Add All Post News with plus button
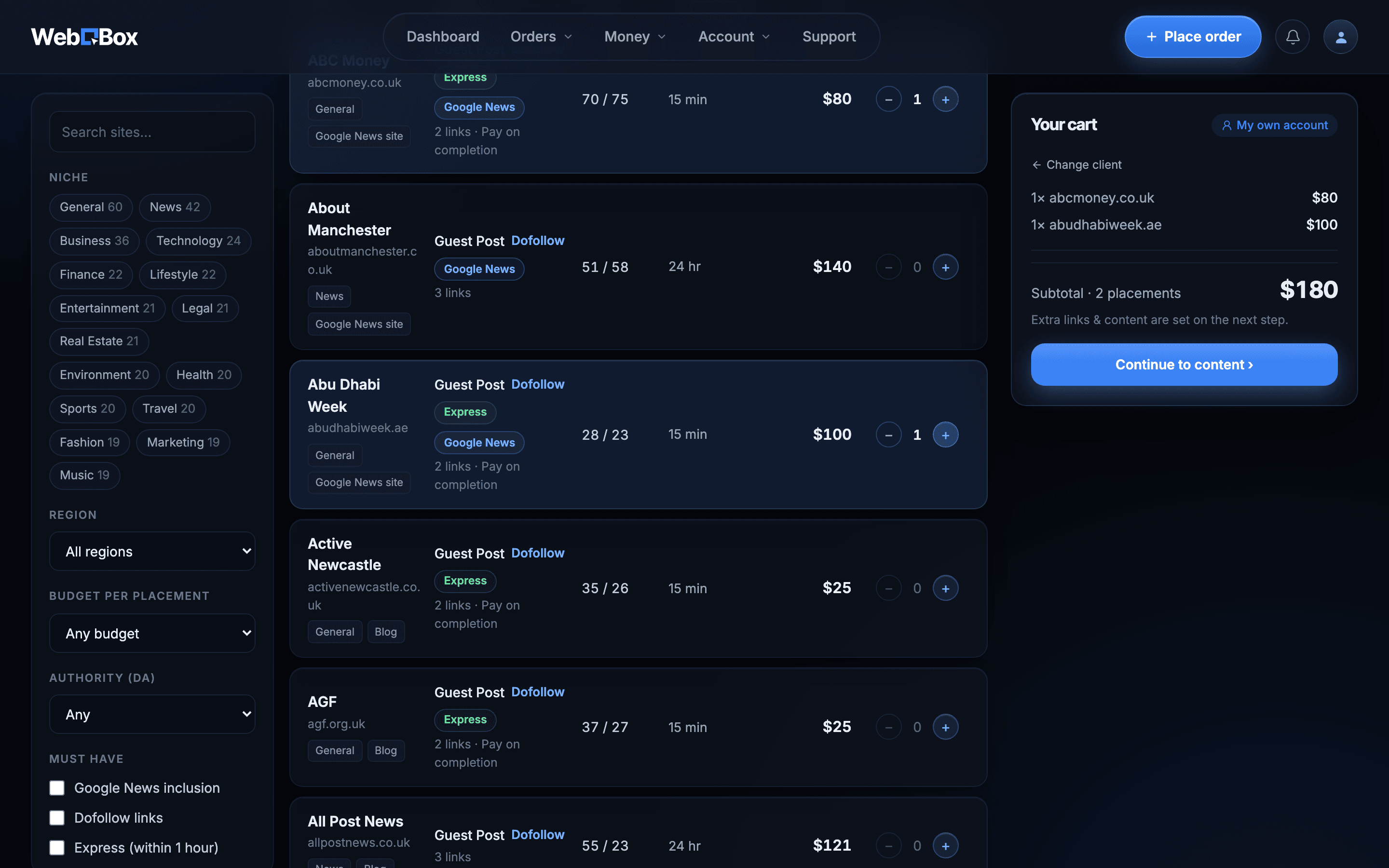This screenshot has width=1389, height=868. pos(945,846)
